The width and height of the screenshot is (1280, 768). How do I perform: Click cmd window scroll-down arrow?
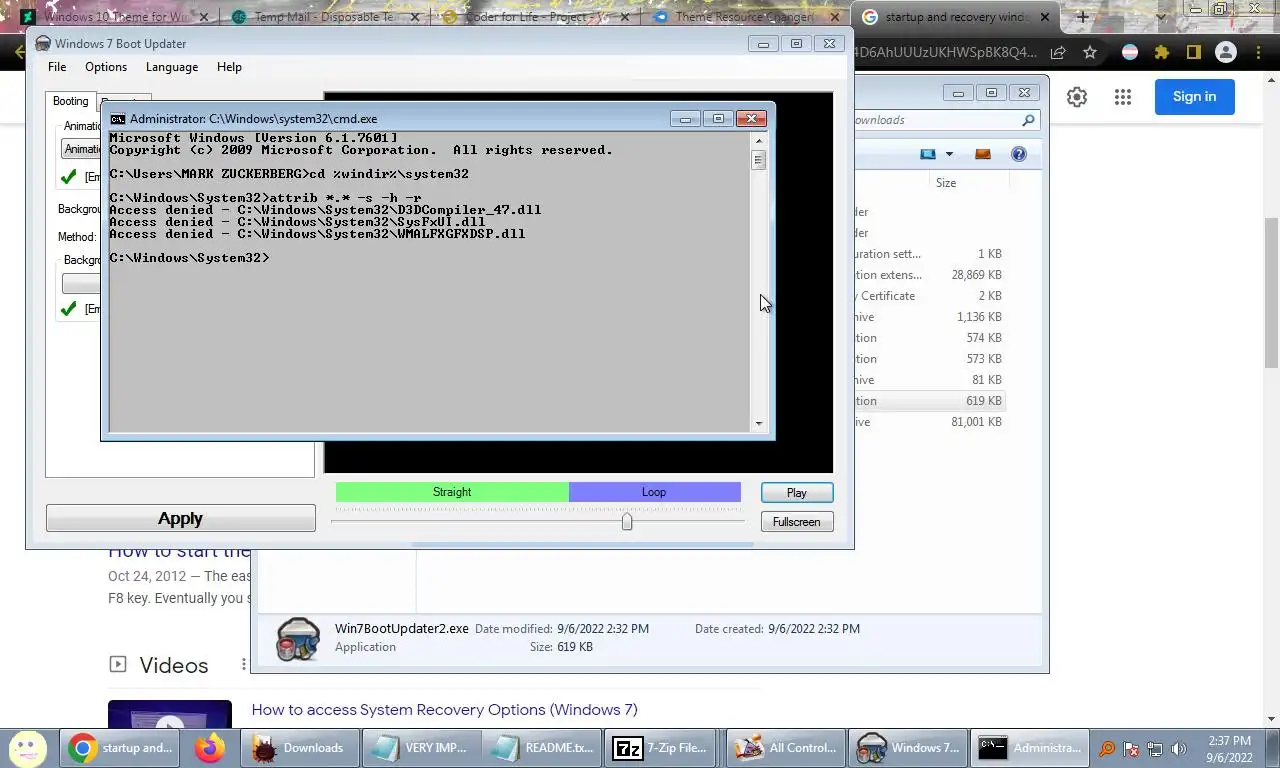click(758, 424)
